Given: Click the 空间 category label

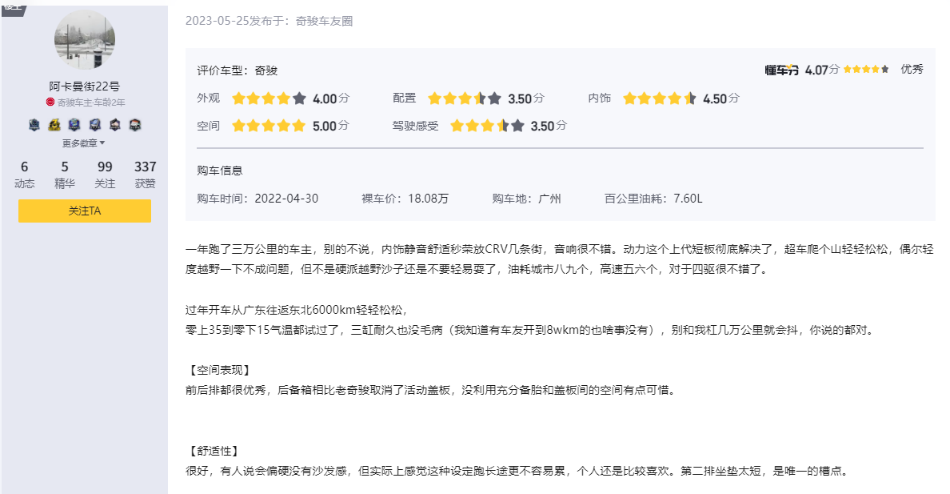Looking at the screenshot, I should coord(208,126).
